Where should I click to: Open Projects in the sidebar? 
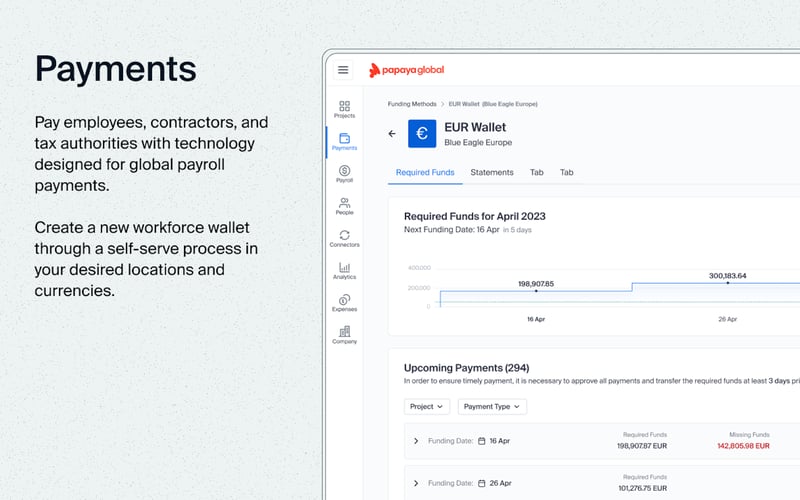click(344, 109)
